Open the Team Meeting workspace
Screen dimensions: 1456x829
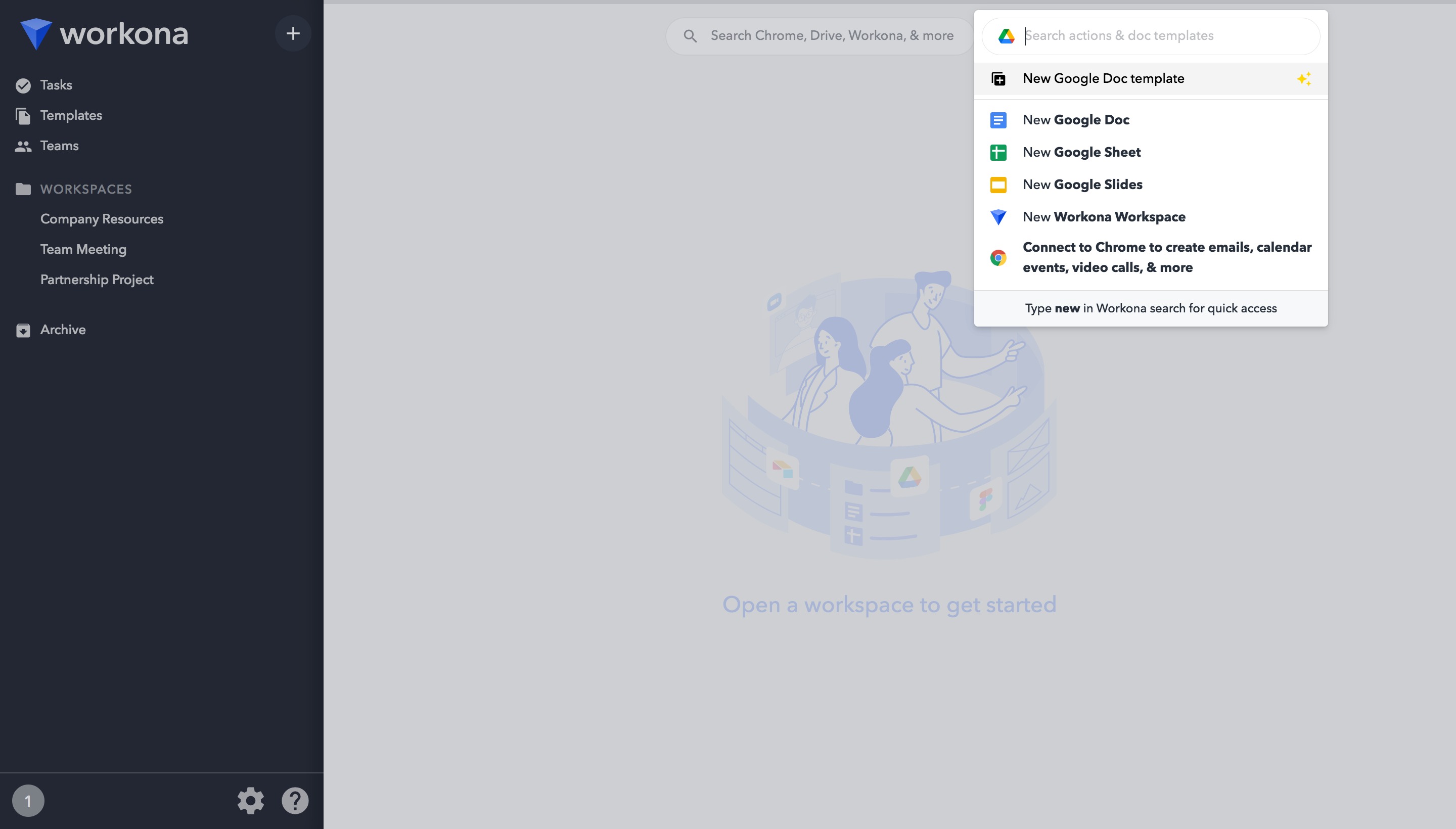tap(83, 249)
